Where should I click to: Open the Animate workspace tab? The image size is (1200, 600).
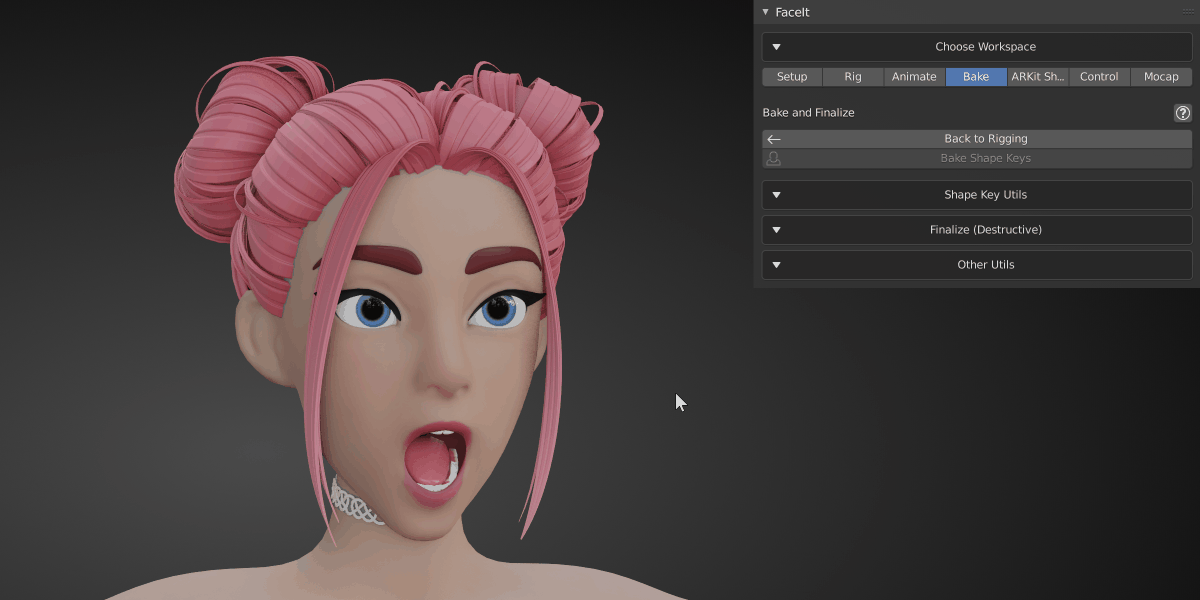click(914, 77)
